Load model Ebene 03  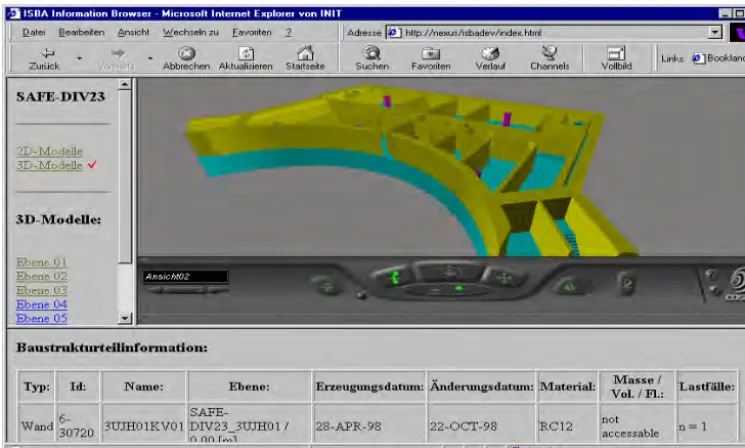pyautogui.click(x=41, y=290)
